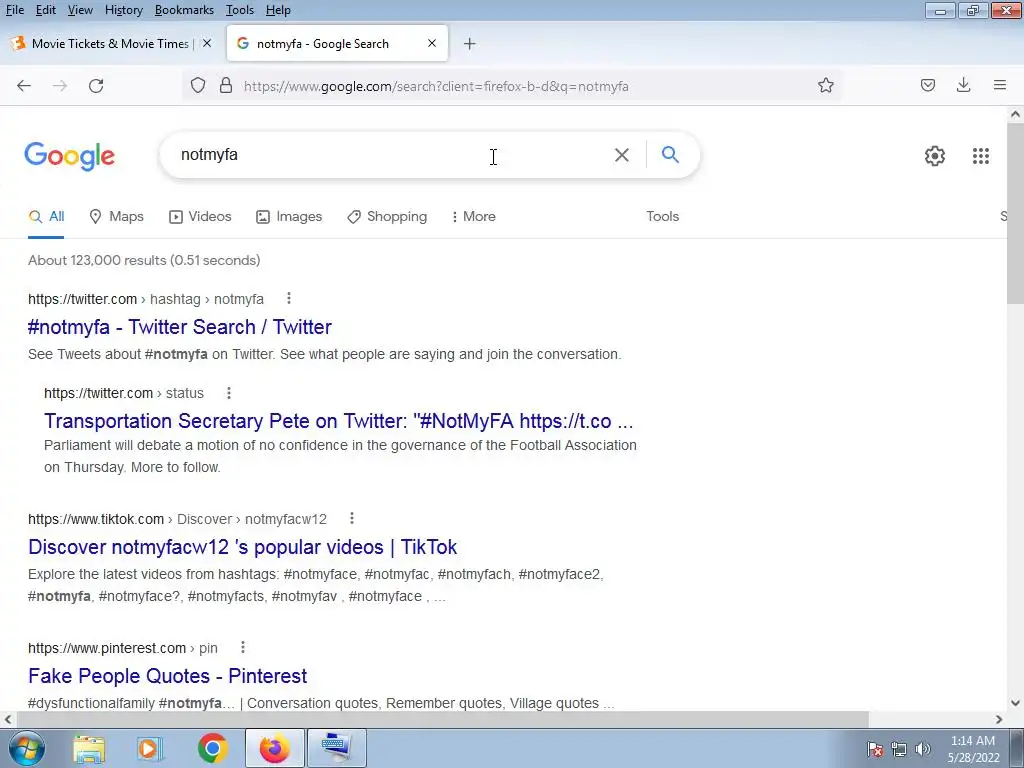This screenshot has width=1024, height=768.
Task: Click the blue search magnifier button
Action: [x=670, y=155]
